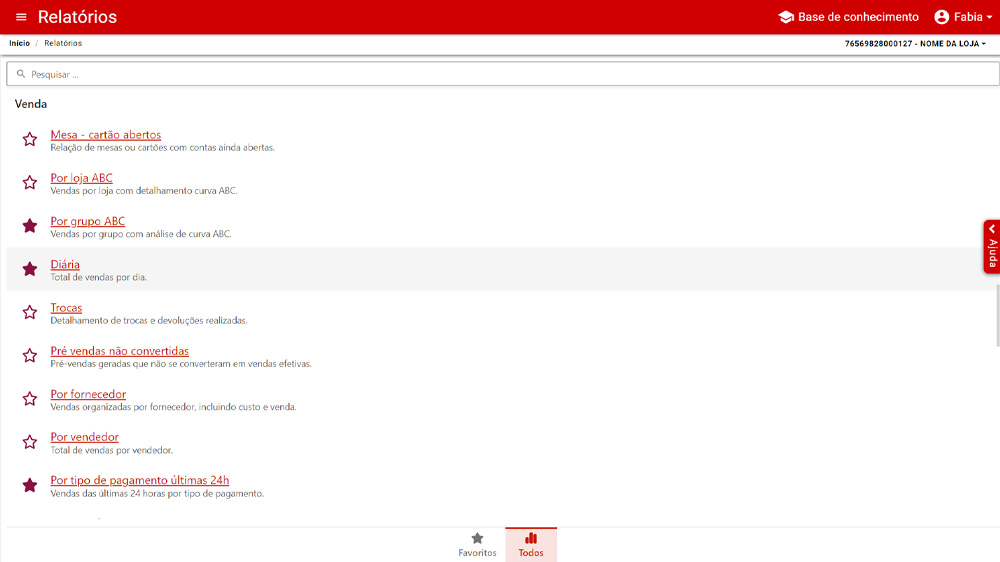The width and height of the screenshot is (1000, 562).
Task: Focus the Pesquisar search field
Action: [500, 74]
